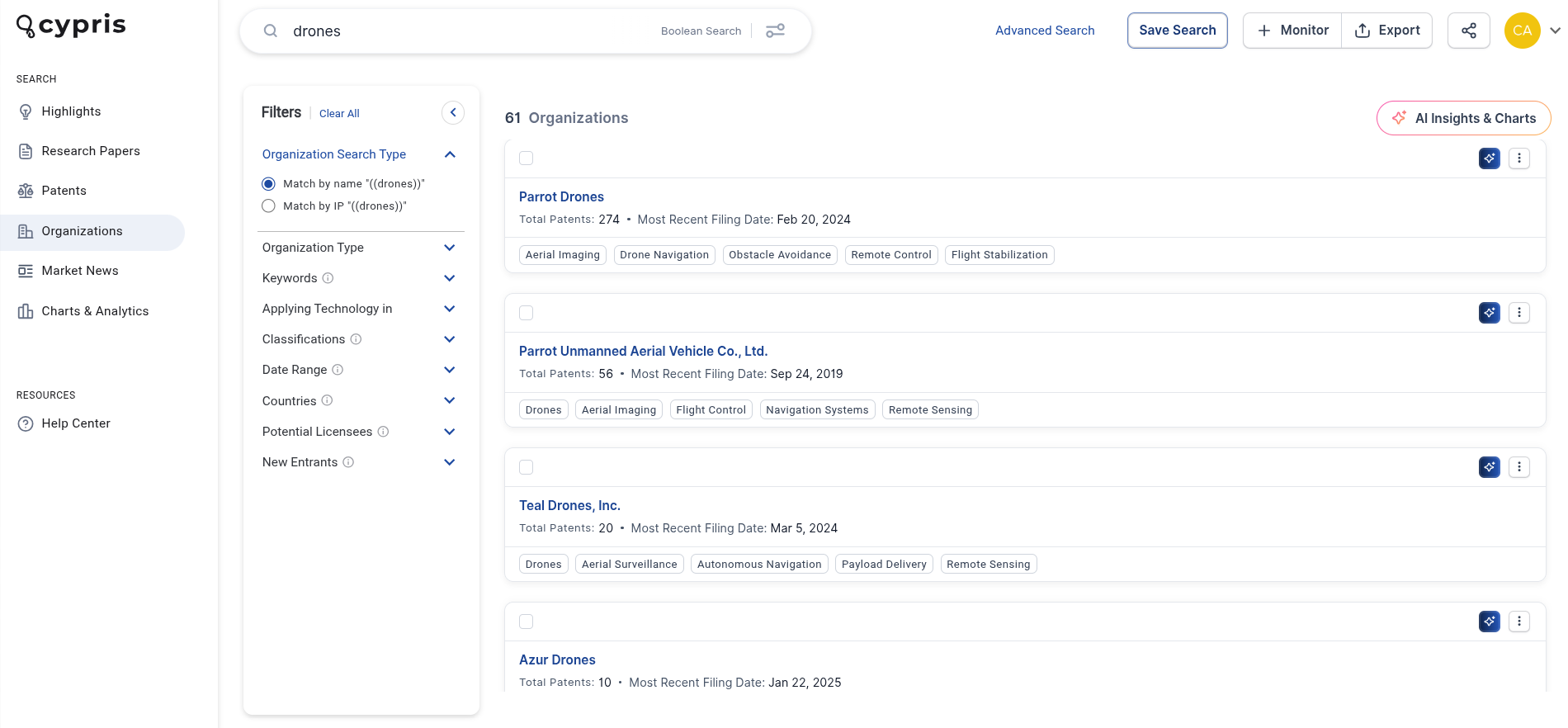Open more options for Parrot Unmanned Aerial Vehicle
This screenshot has height=728, width=1568.
pyautogui.click(x=1518, y=313)
